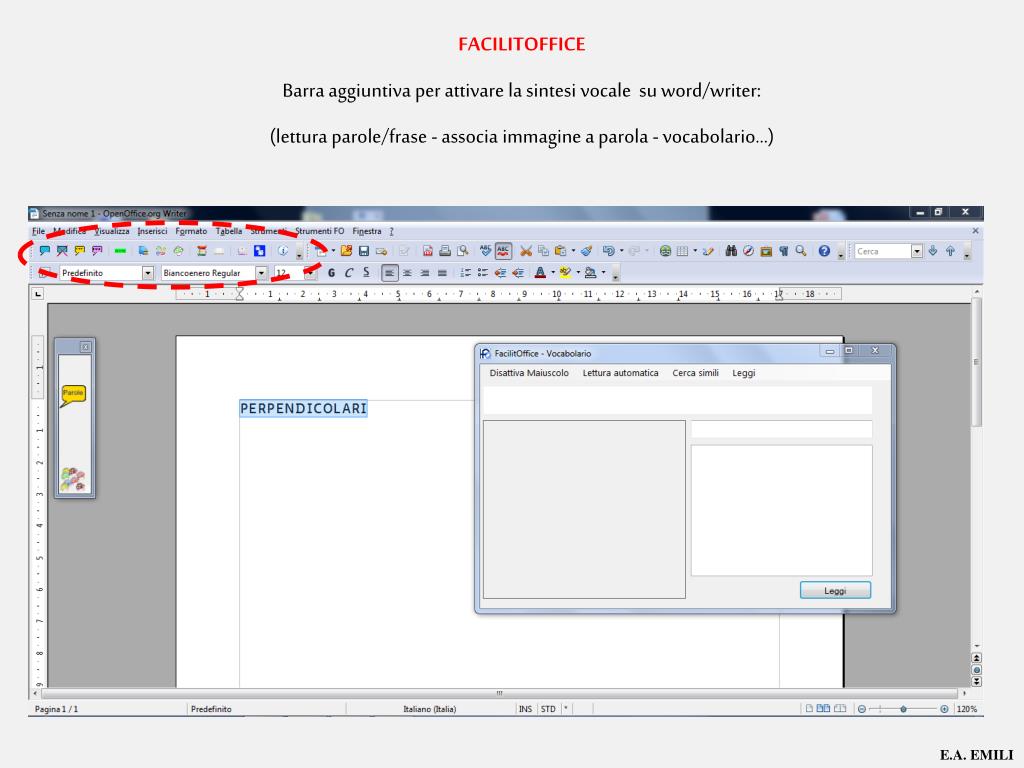Open the undo history dropdown arrow

tap(621, 251)
